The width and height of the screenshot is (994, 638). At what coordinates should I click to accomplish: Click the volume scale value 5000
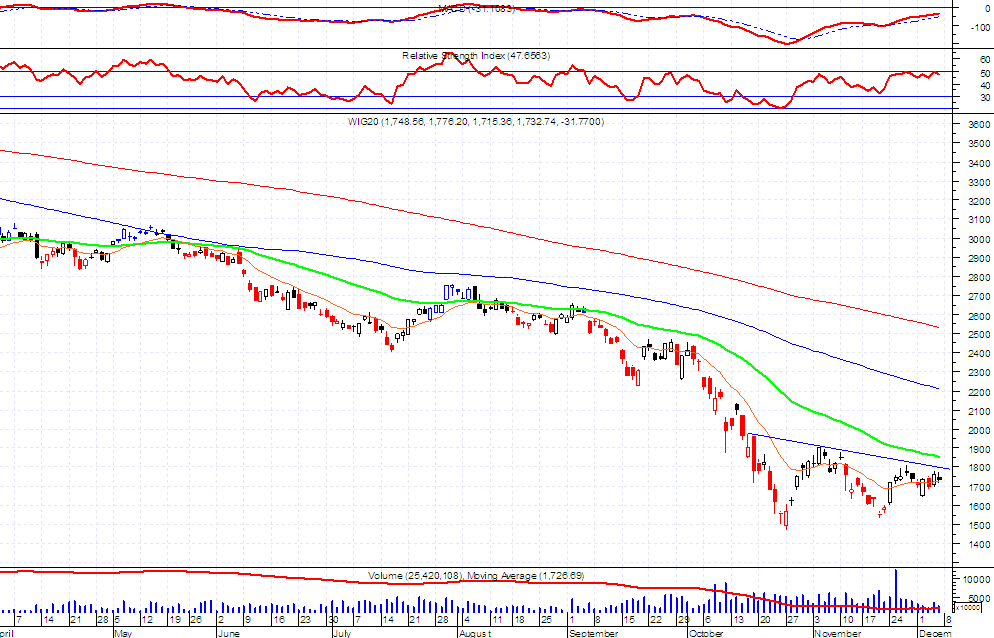pos(979,598)
